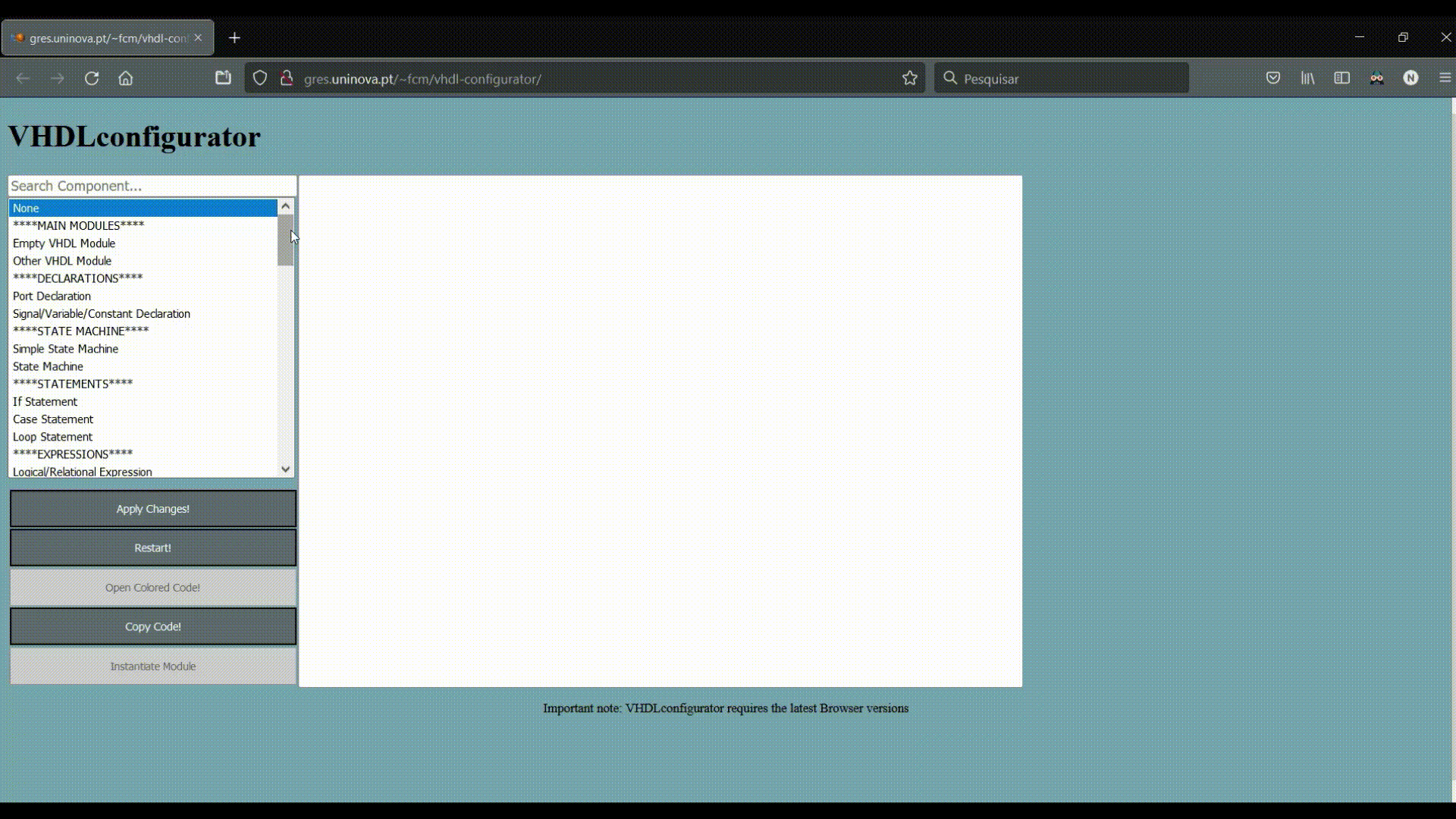Reload the page with the refresh icon
1456x819 pixels.
click(x=92, y=78)
